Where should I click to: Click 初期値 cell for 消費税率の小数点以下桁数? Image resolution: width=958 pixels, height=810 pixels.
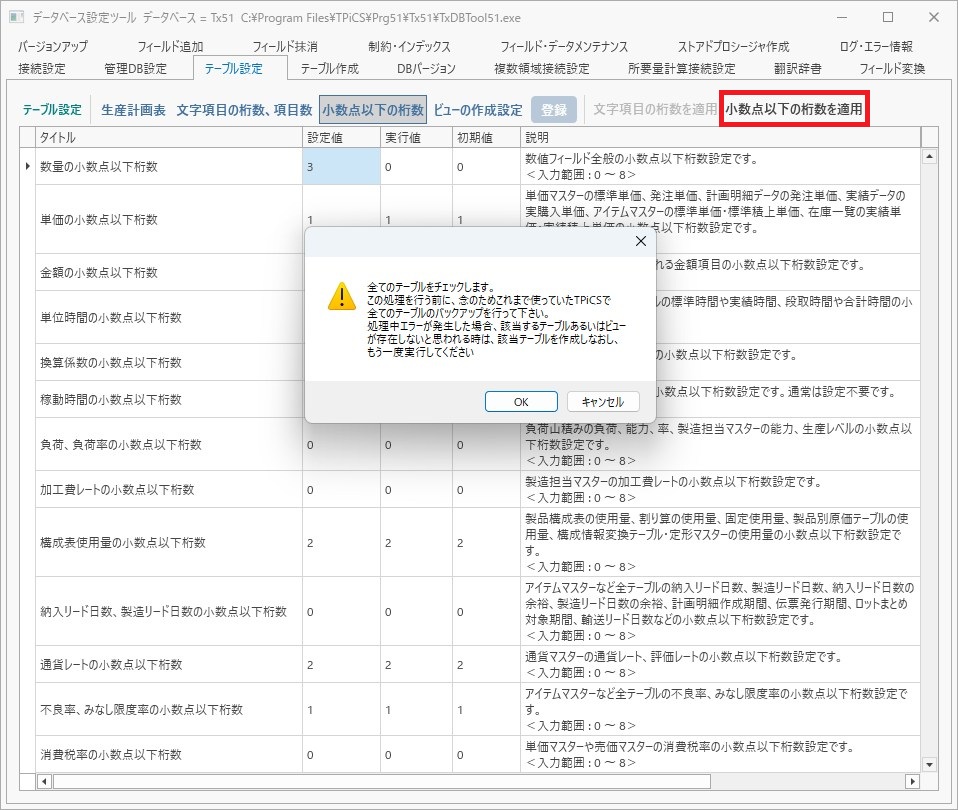coord(486,754)
